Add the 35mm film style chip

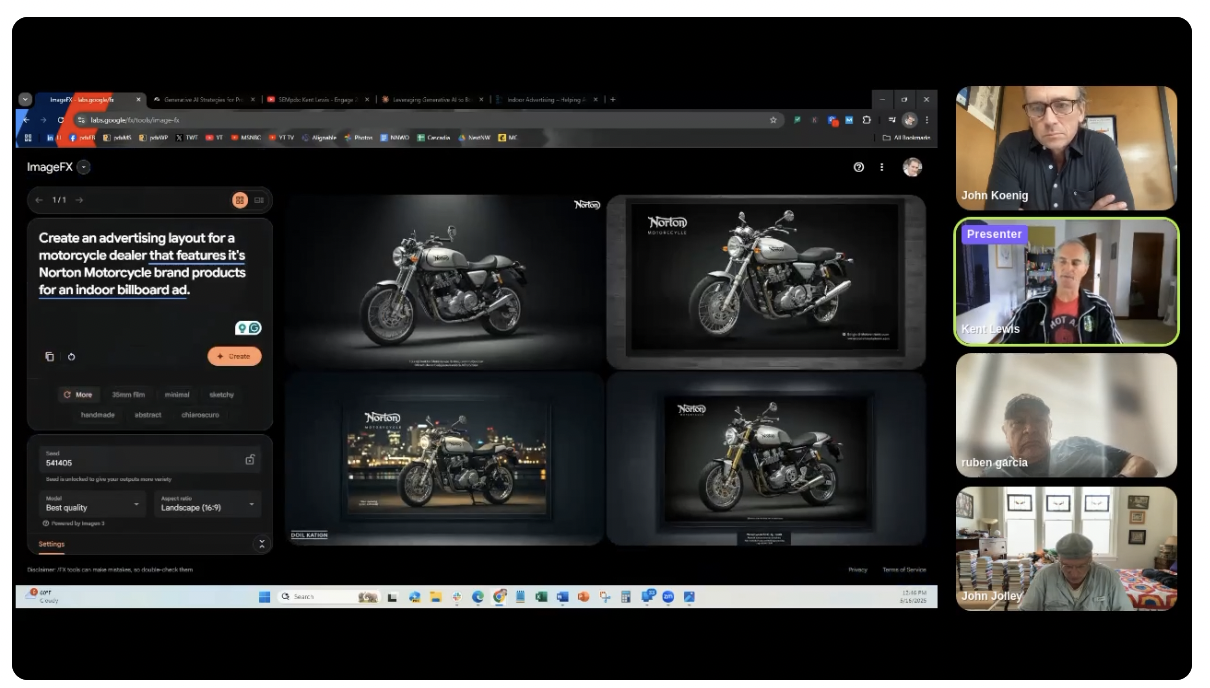pos(128,395)
